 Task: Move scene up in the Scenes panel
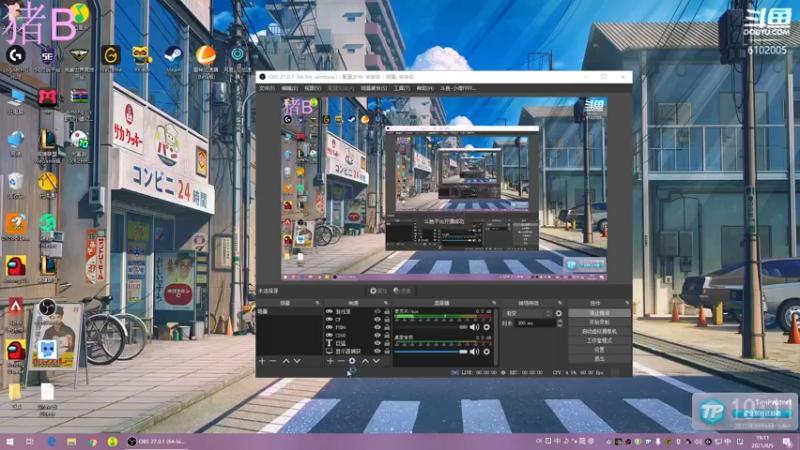286,361
